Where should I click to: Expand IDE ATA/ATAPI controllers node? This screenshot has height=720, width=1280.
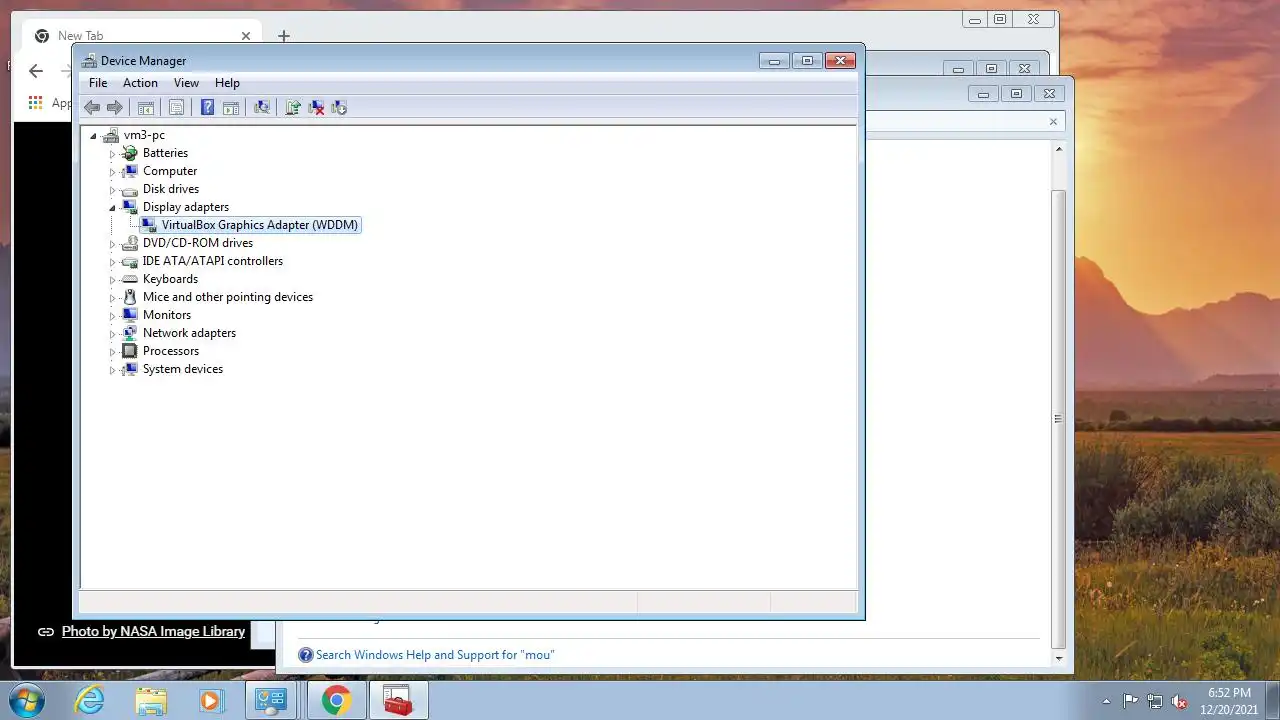(112, 262)
